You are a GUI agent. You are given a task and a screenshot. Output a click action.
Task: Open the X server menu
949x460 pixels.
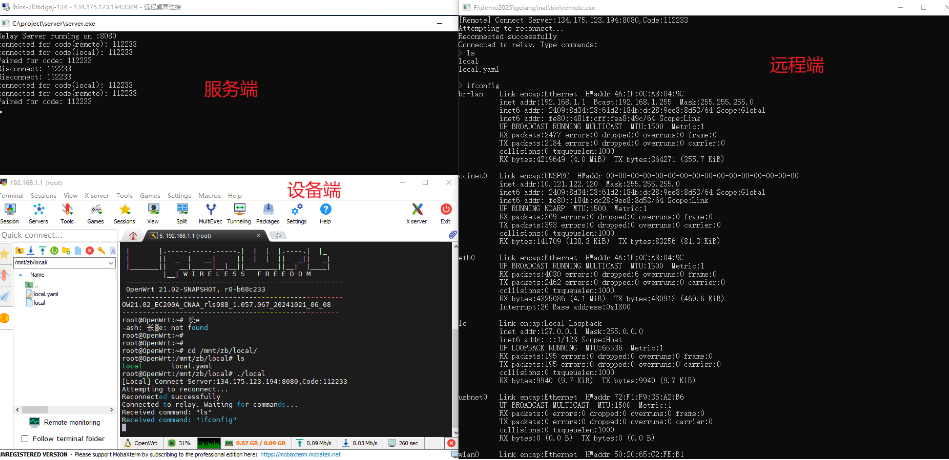pyautogui.click(x=97, y=196)
